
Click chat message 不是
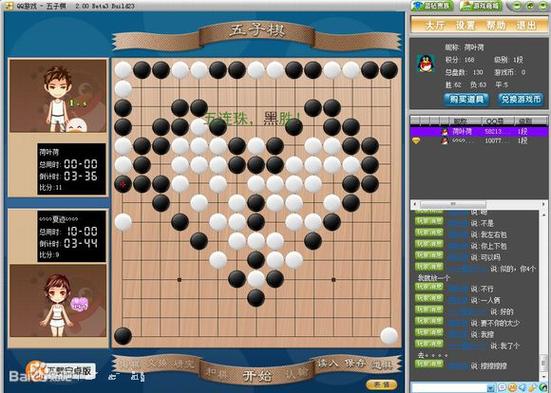coord(487,223)
